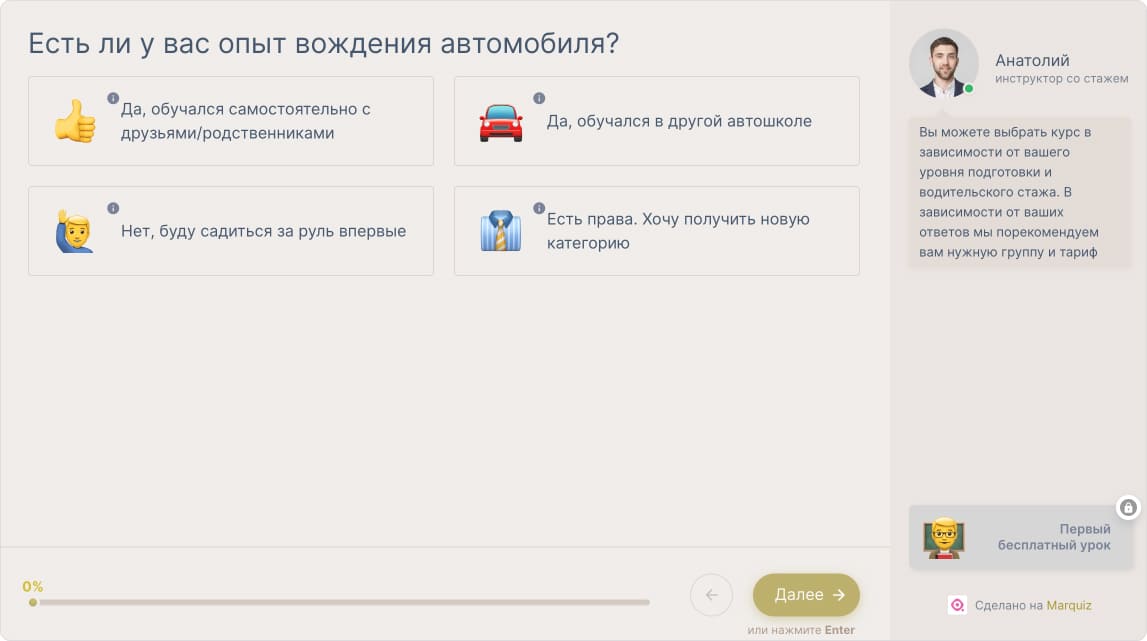The width and height of the screenshot is (1147, 641).
Task: Open info tooltip next to 'Да, обучался в другой автошколе'
Action: click(540, 97)
